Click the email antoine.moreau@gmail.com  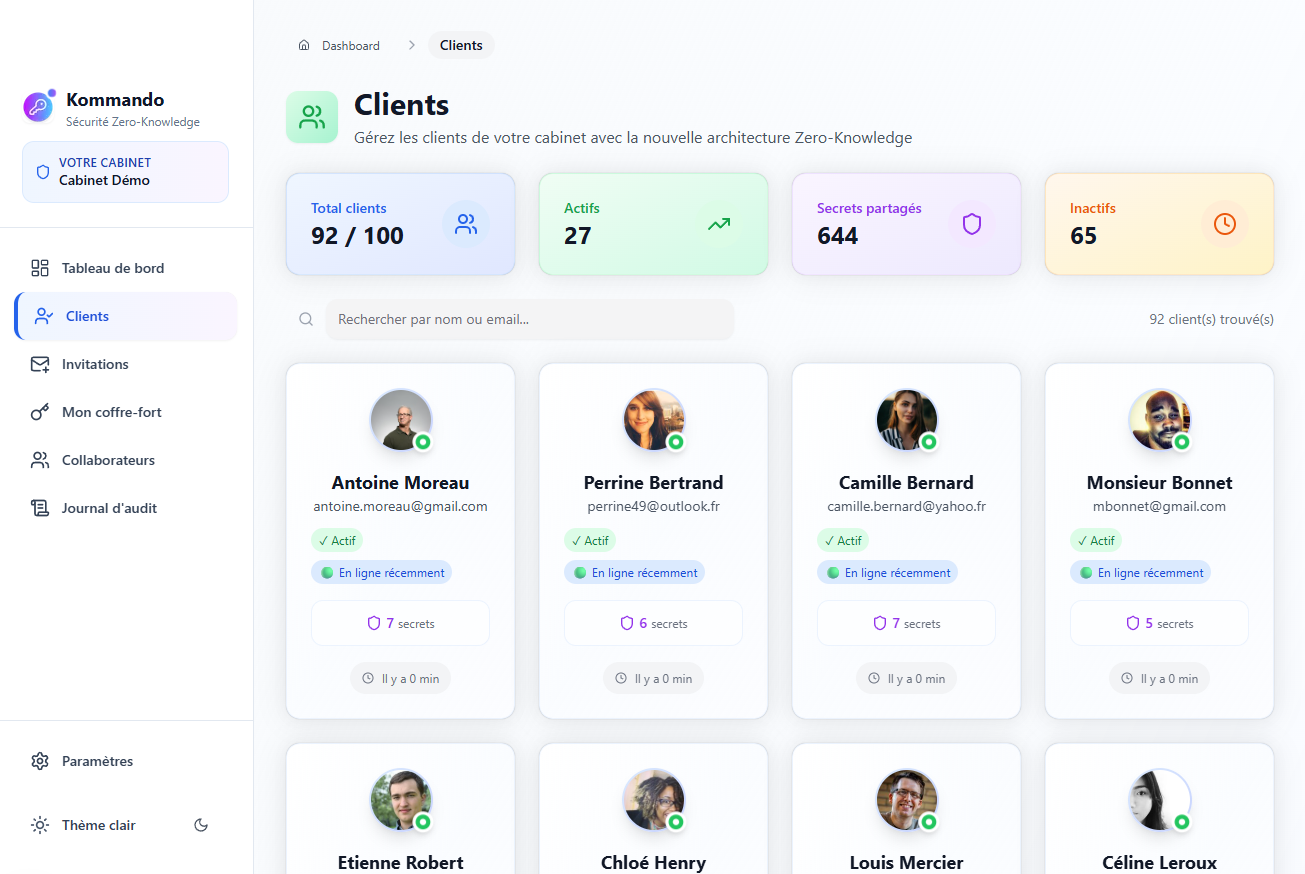click(x=401, y=507)
